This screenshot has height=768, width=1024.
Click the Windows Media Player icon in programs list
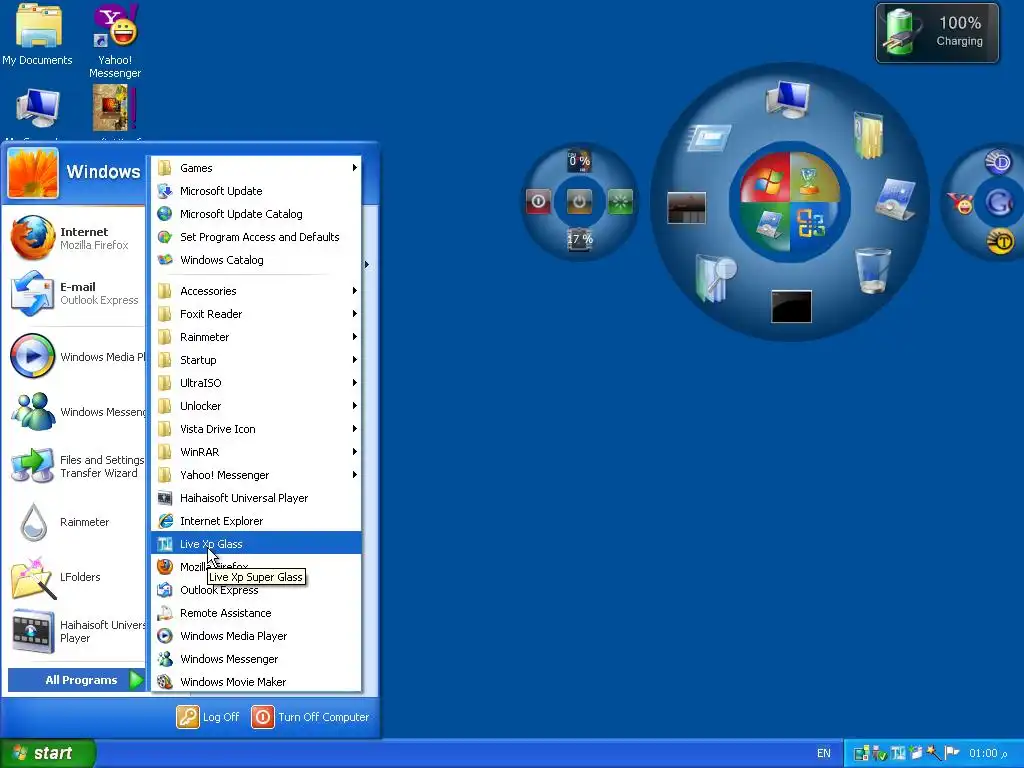[x=165, y=636]
